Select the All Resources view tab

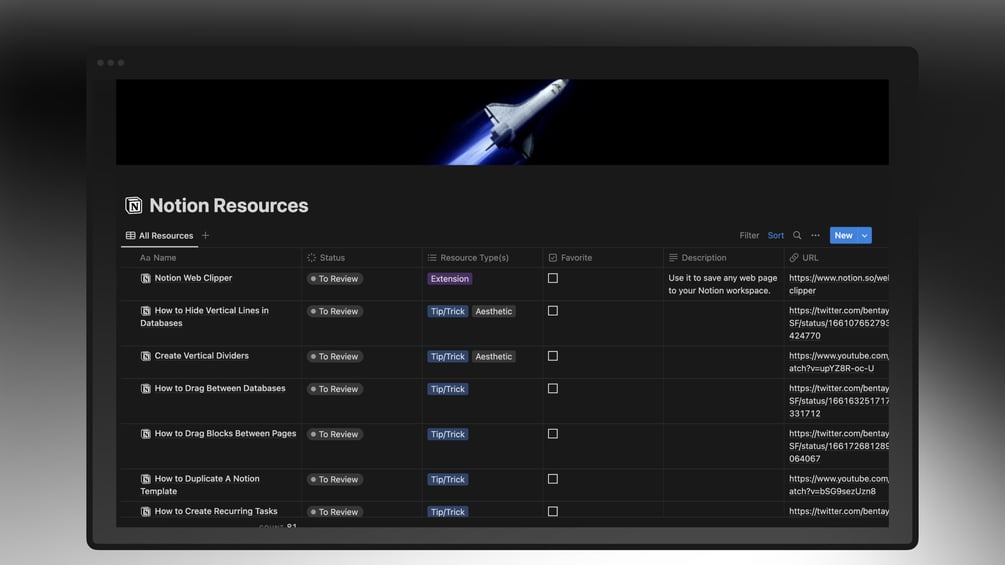point(160,236)
